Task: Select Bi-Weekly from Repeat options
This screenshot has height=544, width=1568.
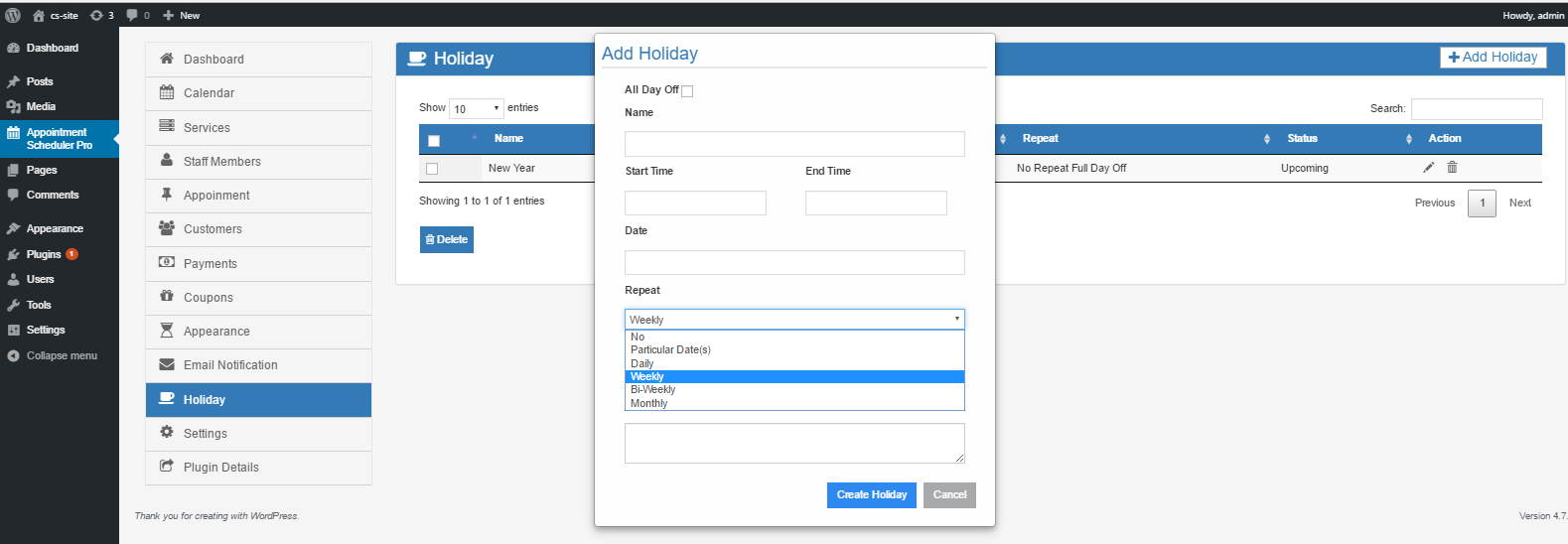Action: tap(653, 390)
